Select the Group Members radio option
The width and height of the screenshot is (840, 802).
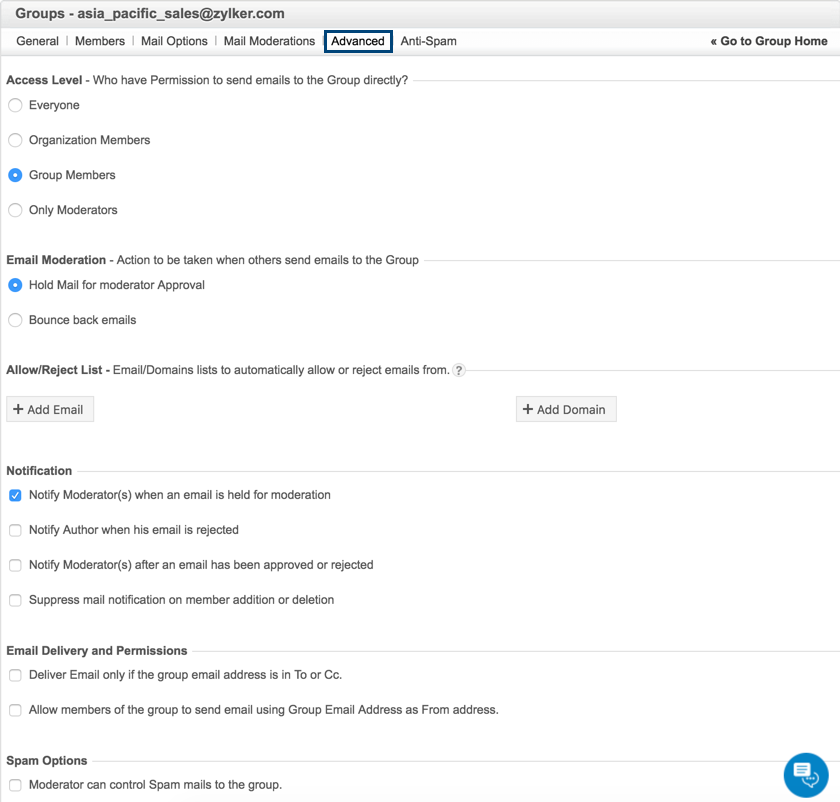(x=15, y=175)
